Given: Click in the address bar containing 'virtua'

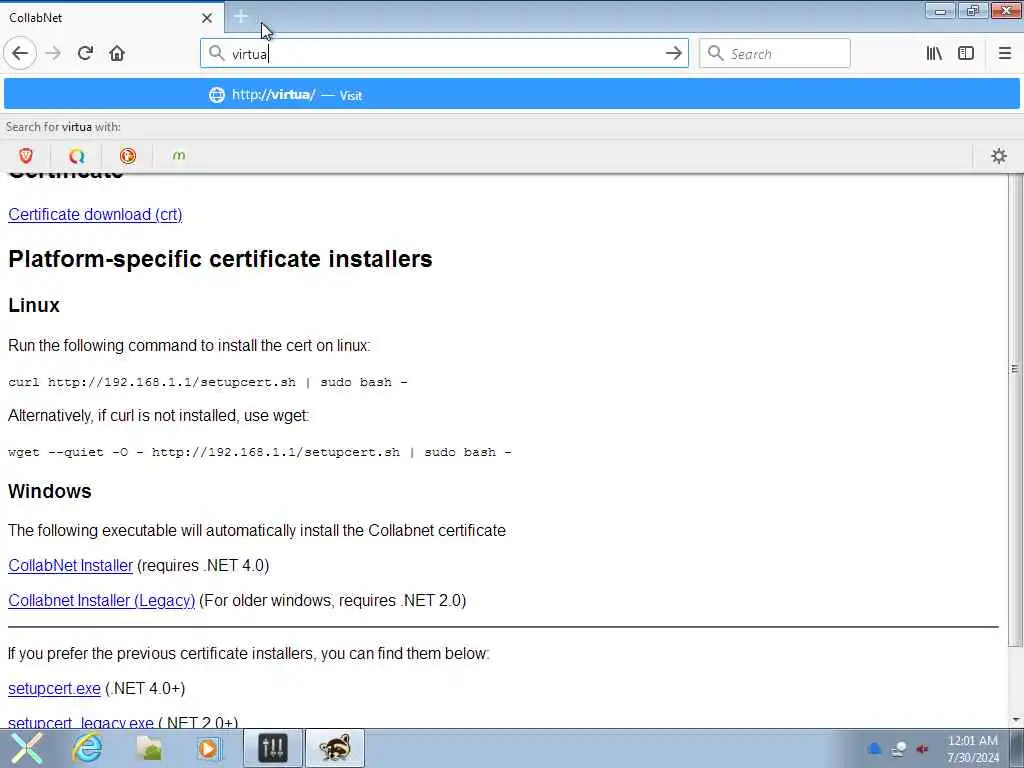Looking at the screenshot, I should 444,54.
